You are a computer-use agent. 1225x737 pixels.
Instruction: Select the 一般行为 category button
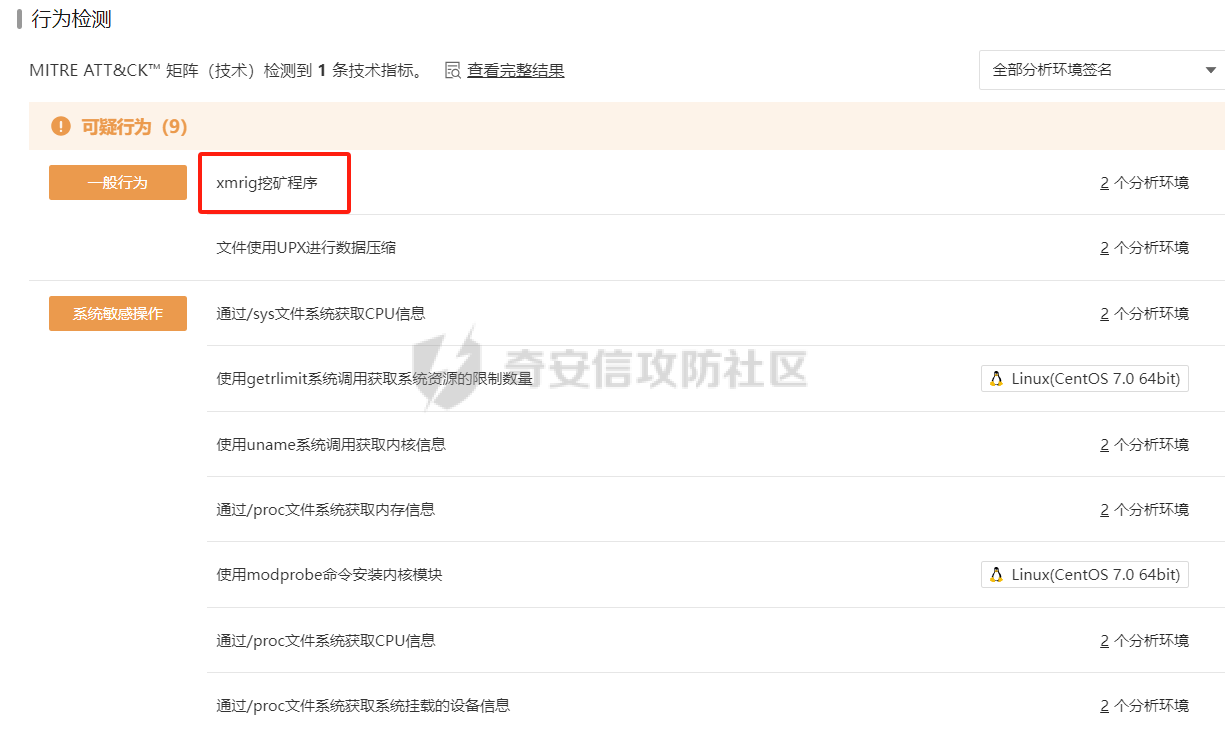[118, 183]
